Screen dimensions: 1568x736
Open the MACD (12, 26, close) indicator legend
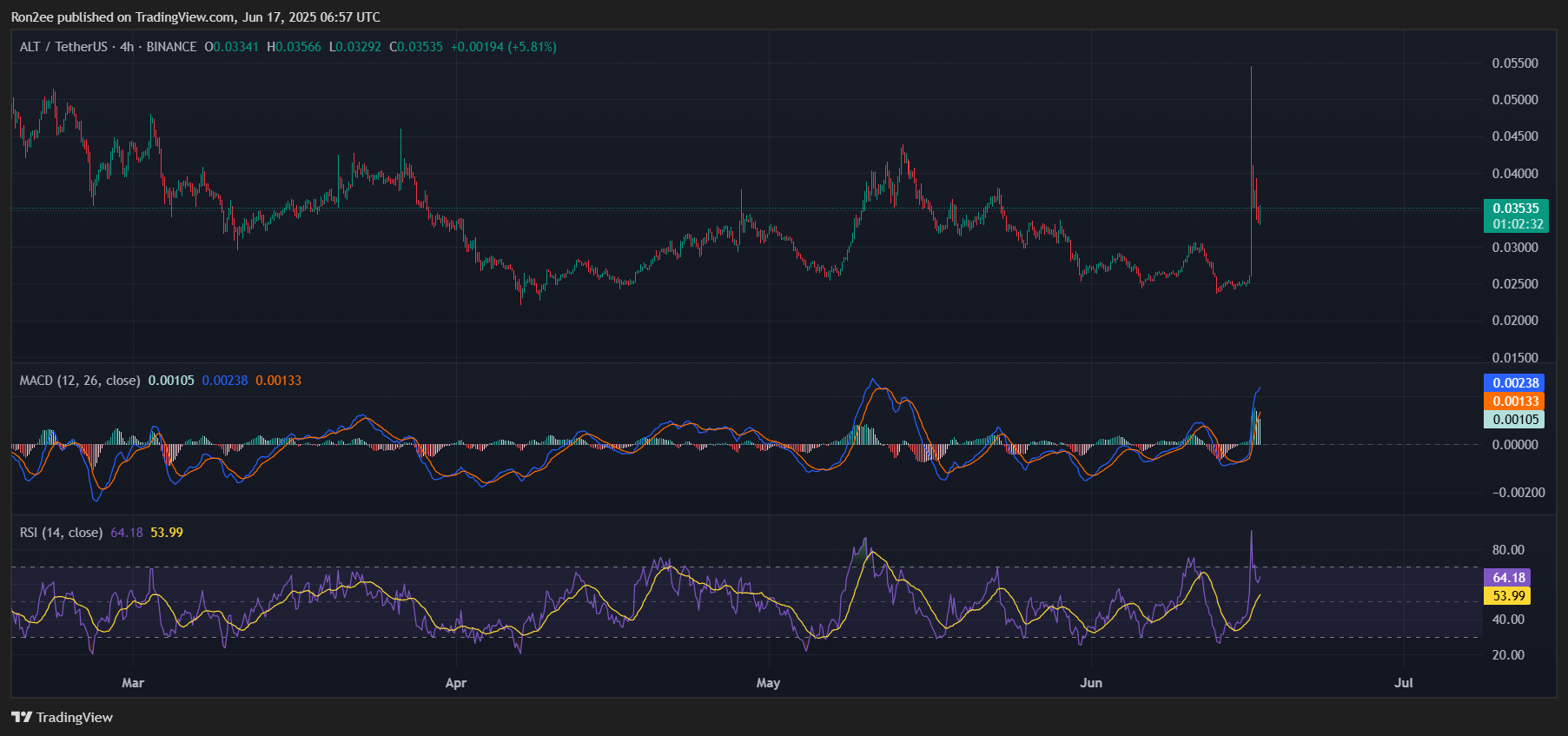(80, 381)
